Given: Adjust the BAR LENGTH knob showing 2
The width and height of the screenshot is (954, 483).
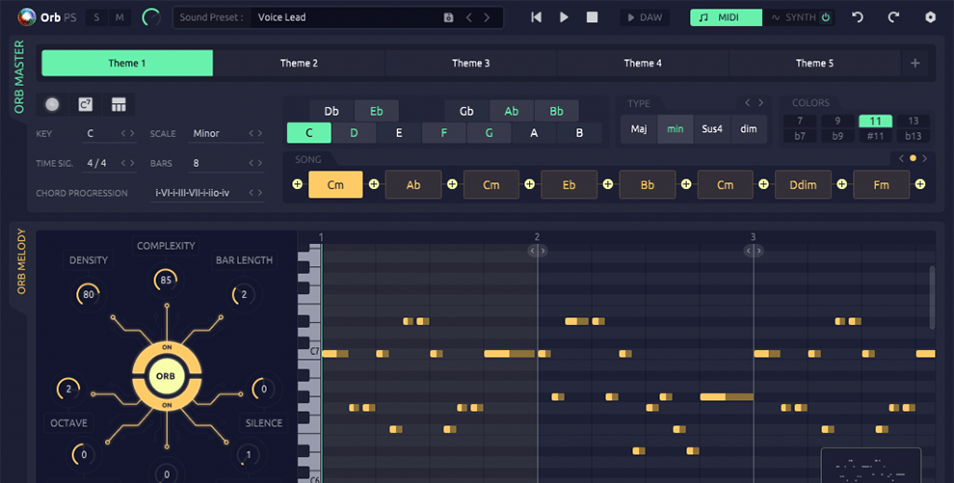Looking at the screenshot, I should pyautogui.click(x=243, y=294).
